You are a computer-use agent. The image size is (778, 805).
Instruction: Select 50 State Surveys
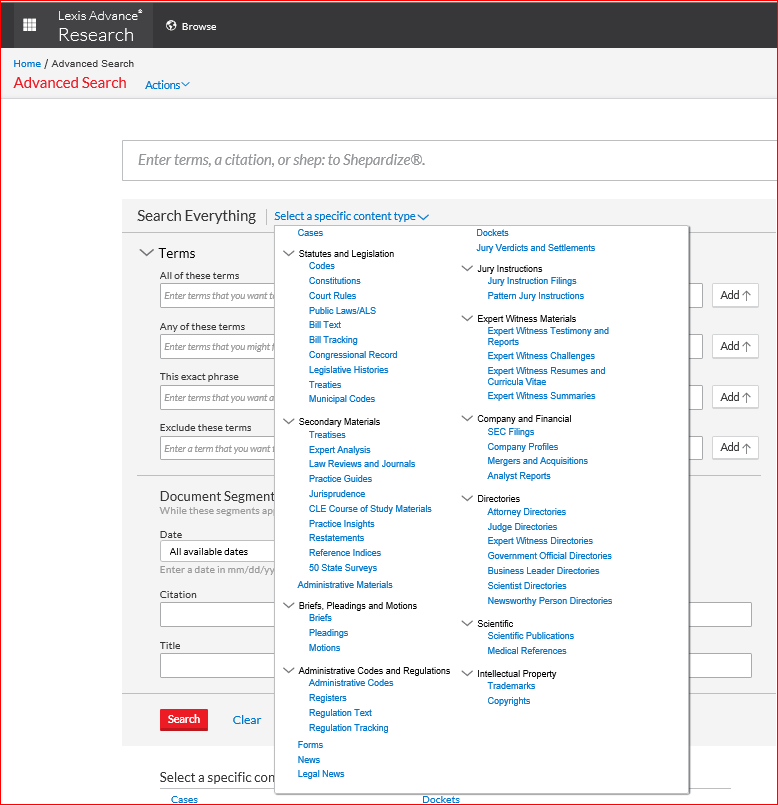tap(343, 567)
